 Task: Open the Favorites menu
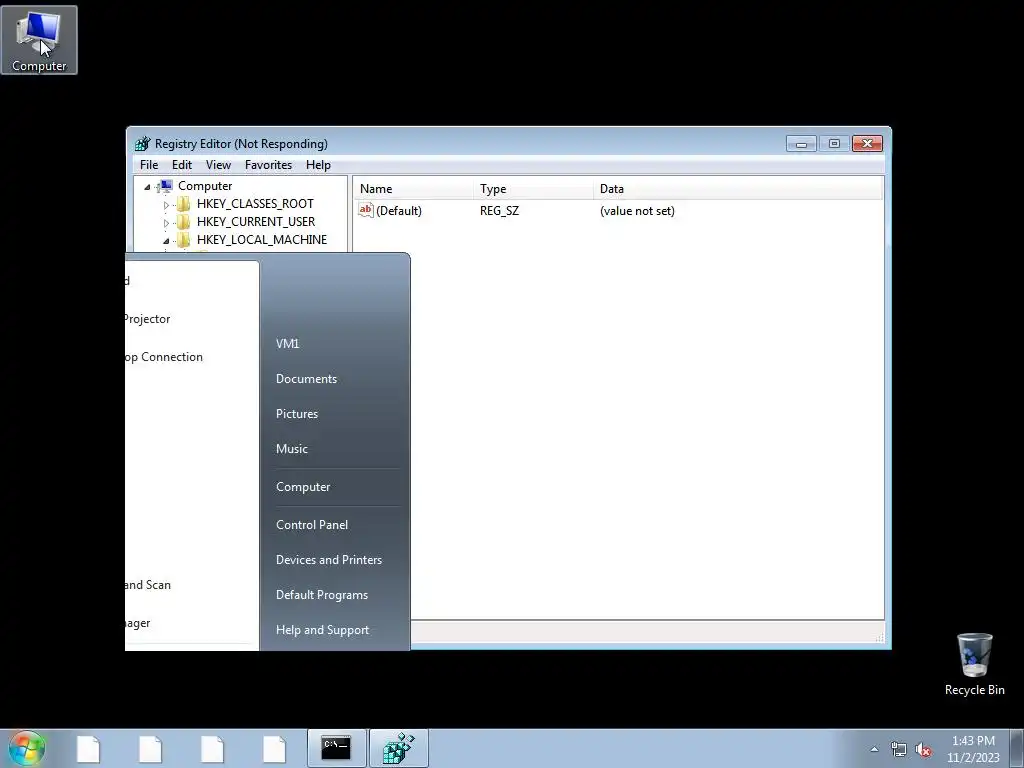point(268,165)
